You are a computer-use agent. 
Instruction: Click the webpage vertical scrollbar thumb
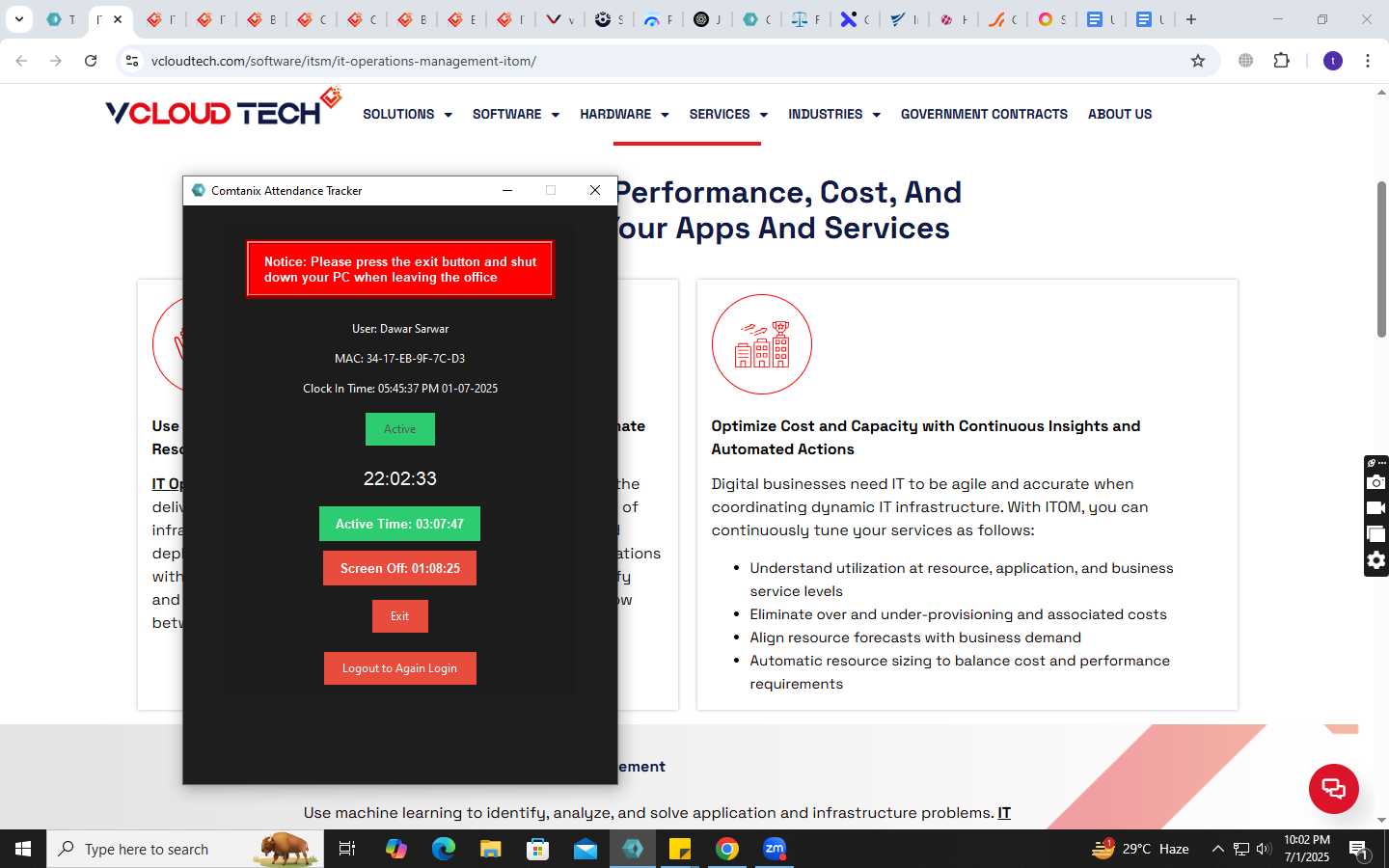(1381, 258)
